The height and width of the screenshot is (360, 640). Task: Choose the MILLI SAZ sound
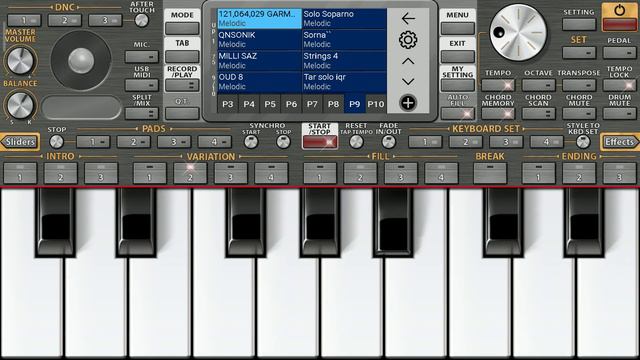tap(259, 61)
